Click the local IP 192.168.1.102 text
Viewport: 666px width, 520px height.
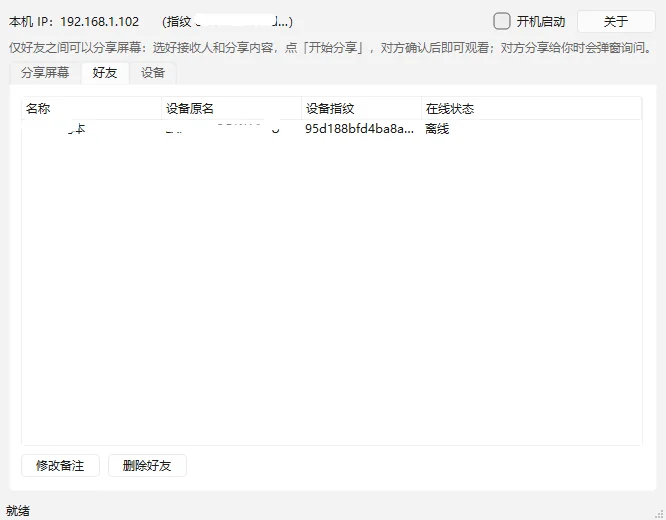pyautogui.click(x=99, y=22)
